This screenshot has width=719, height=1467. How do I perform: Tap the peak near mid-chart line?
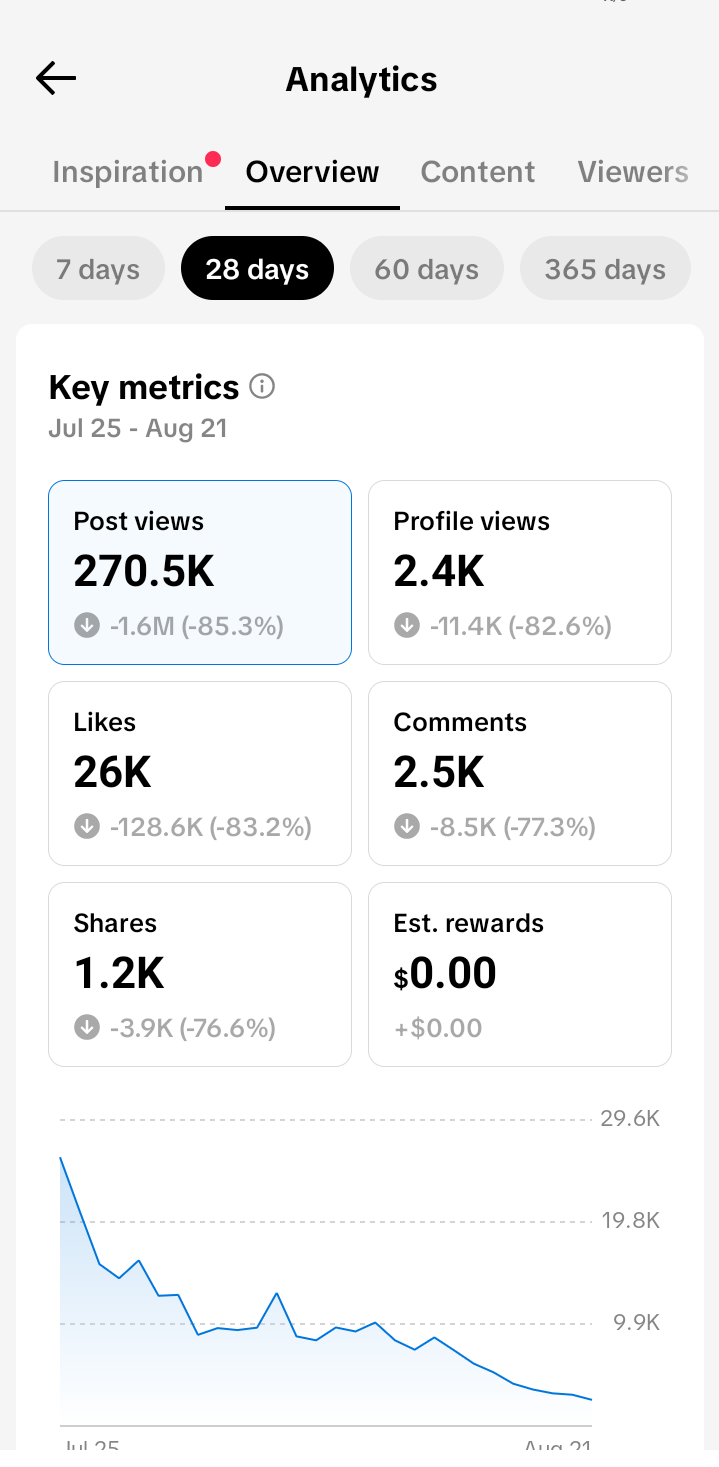277,1294
